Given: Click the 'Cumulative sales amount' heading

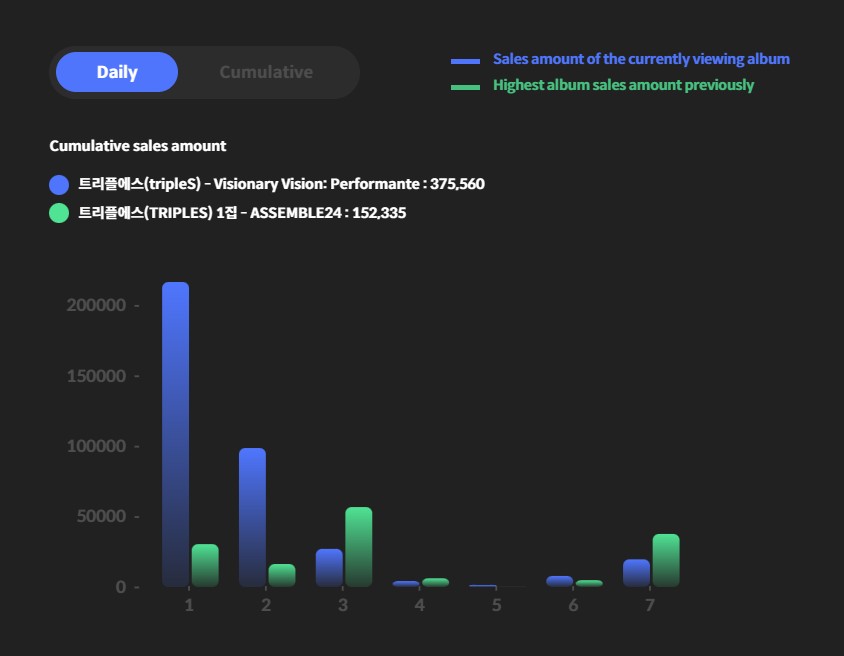Looking at the screenshot, I should [138, 146].
